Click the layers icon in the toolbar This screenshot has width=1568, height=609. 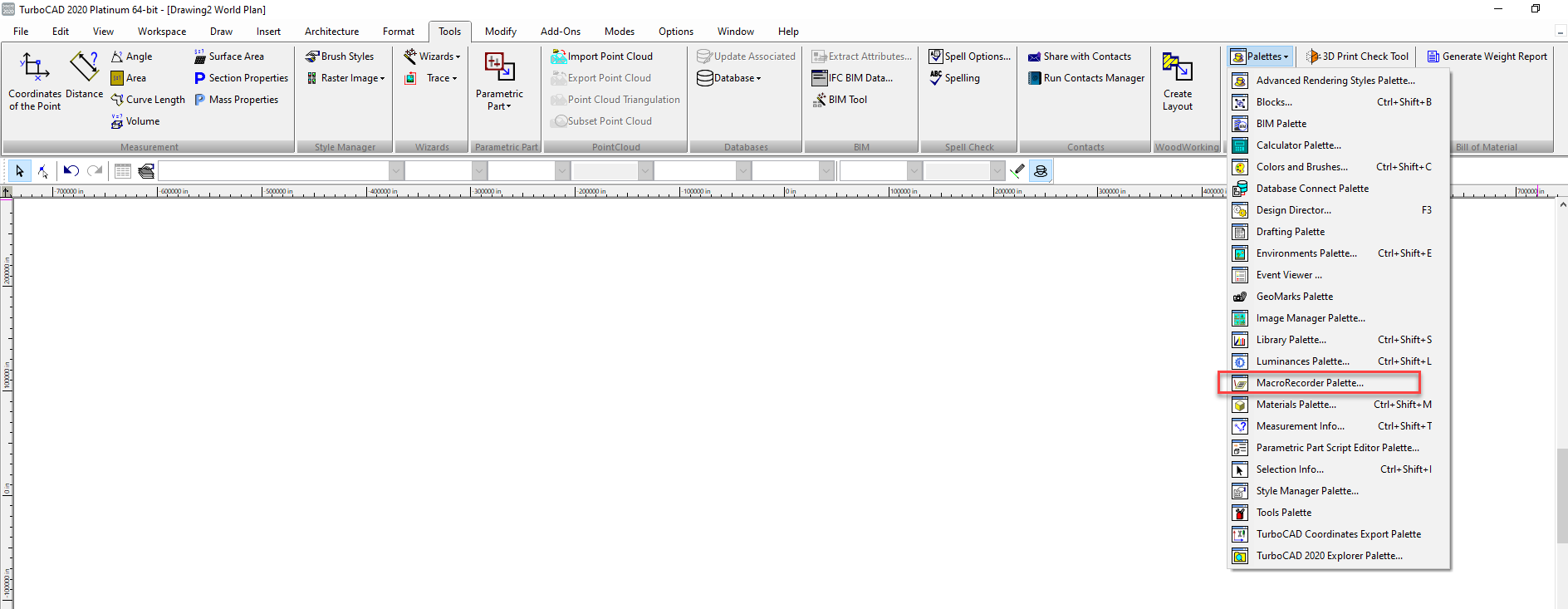(147, 171)
